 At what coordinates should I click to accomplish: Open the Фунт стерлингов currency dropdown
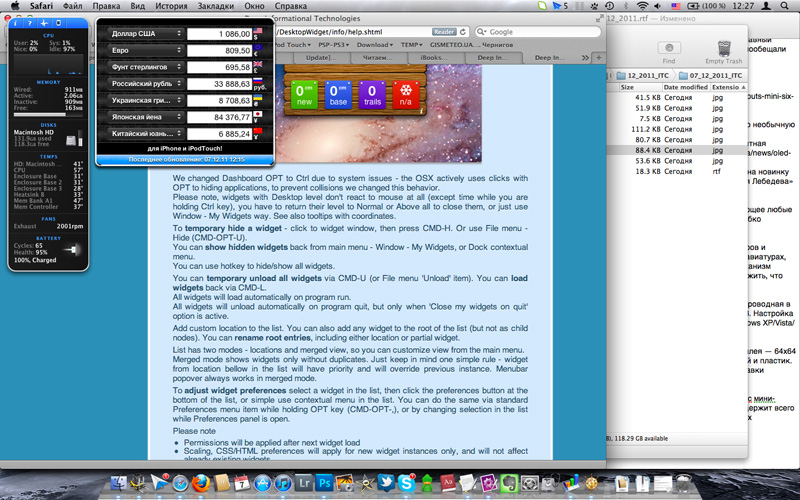coord(146,67)
